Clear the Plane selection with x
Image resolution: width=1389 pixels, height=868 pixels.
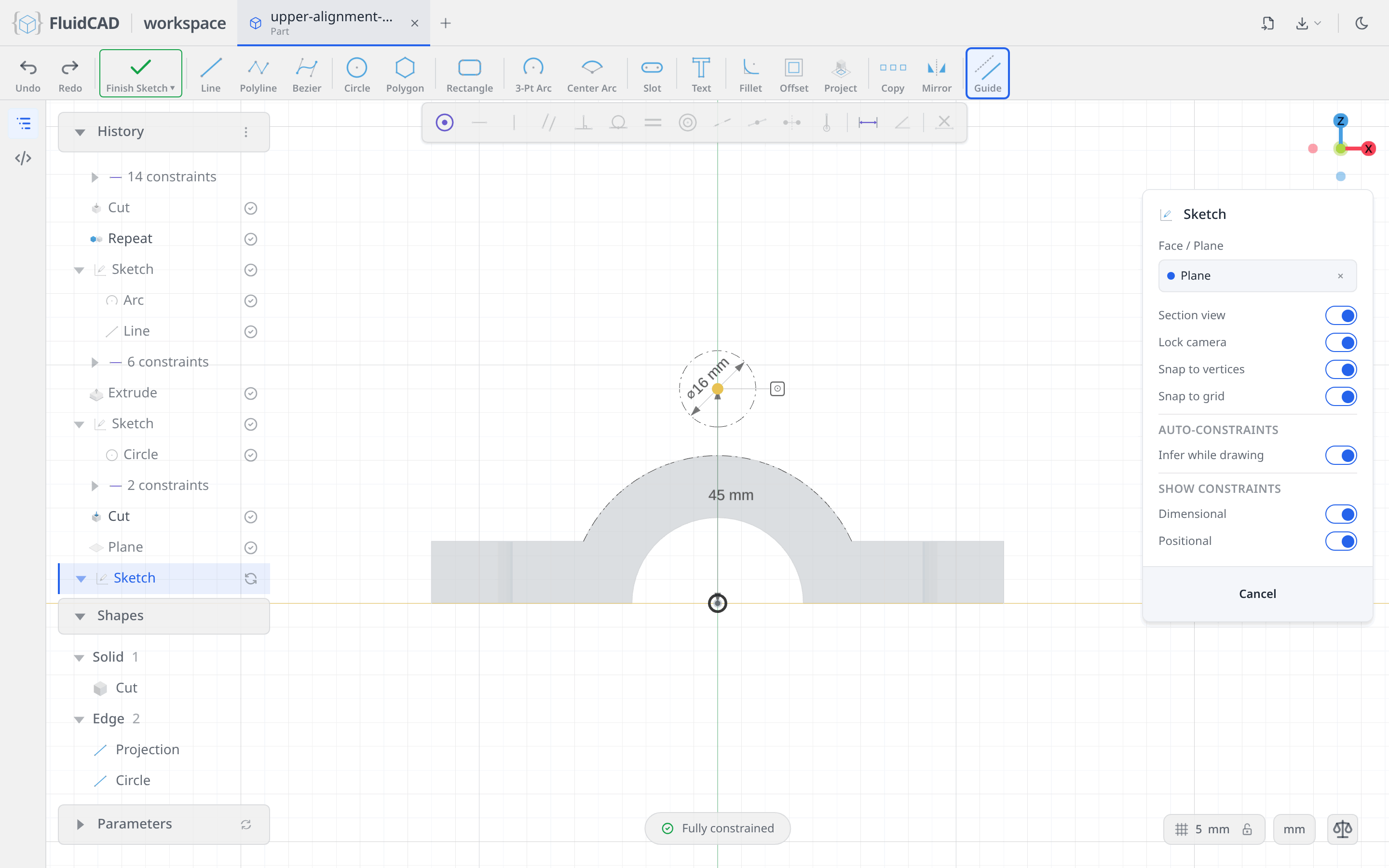pos(1340,276)
